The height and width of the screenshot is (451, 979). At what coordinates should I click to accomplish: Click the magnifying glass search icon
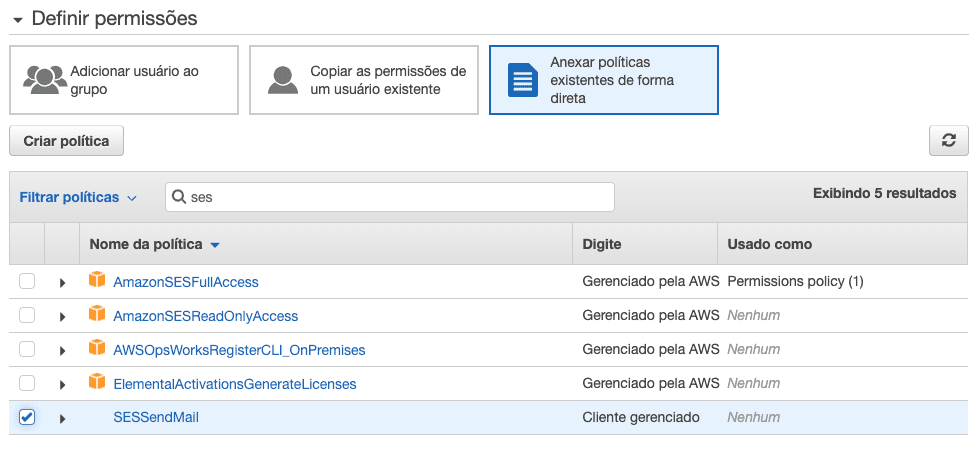180,197
